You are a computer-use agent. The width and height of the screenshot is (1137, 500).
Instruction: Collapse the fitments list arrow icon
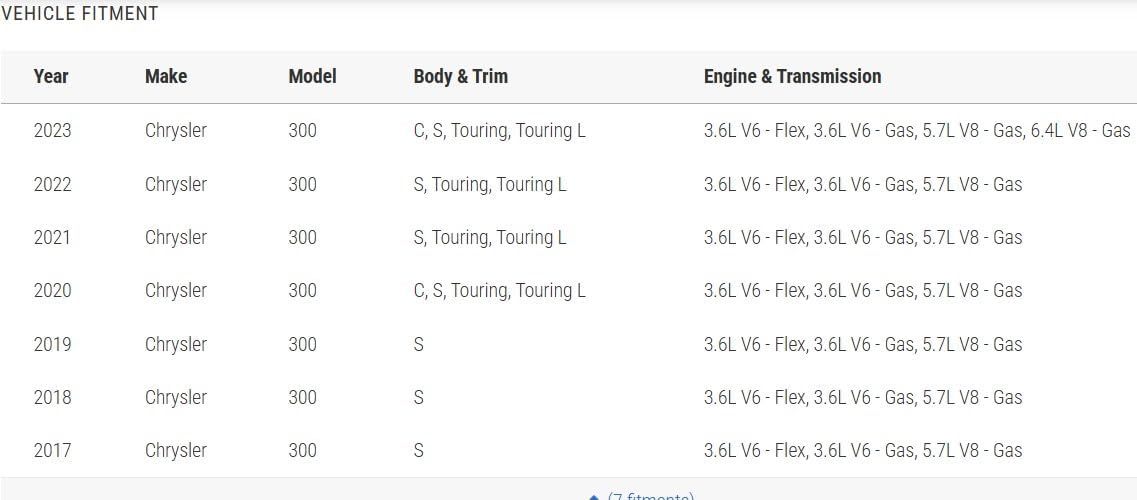[594, 497]
